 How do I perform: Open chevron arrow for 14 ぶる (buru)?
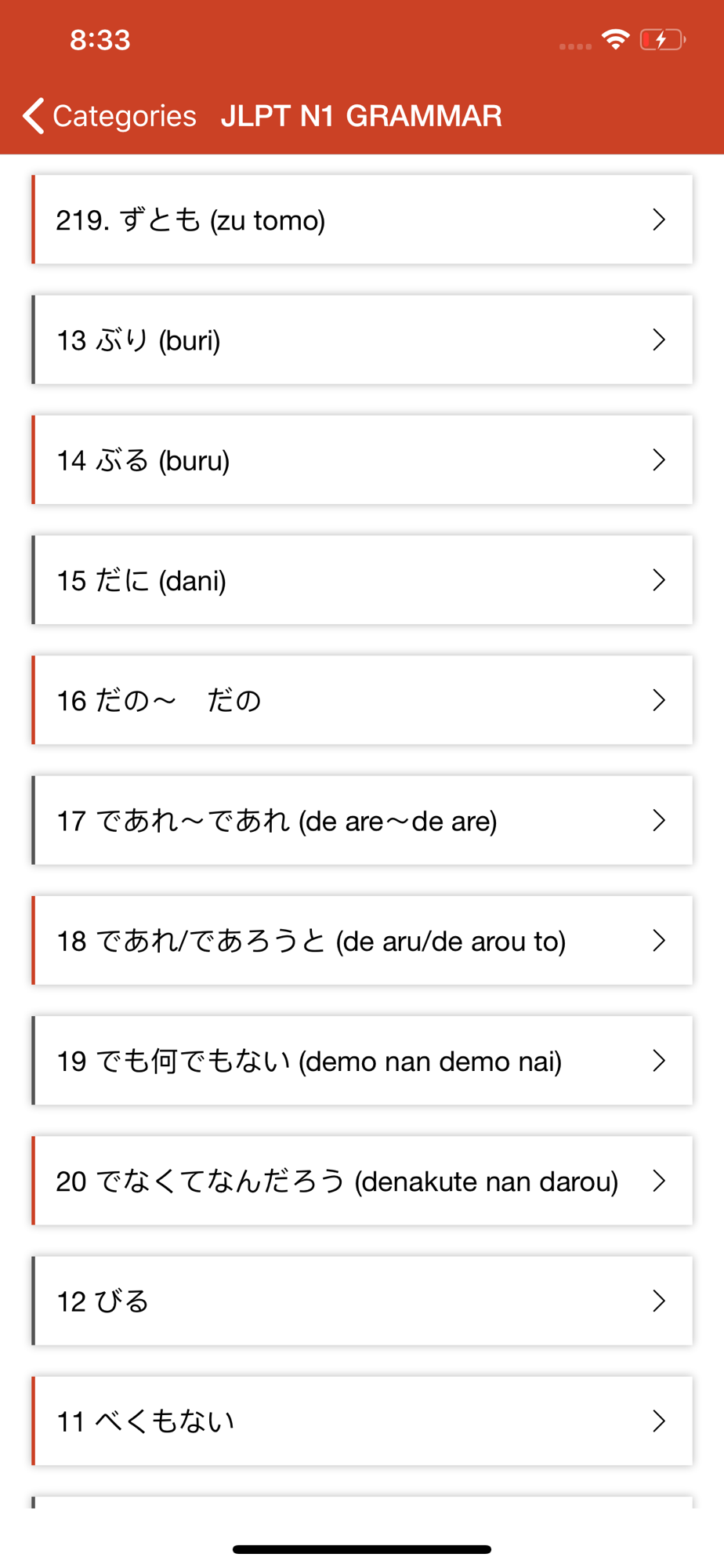659,459
